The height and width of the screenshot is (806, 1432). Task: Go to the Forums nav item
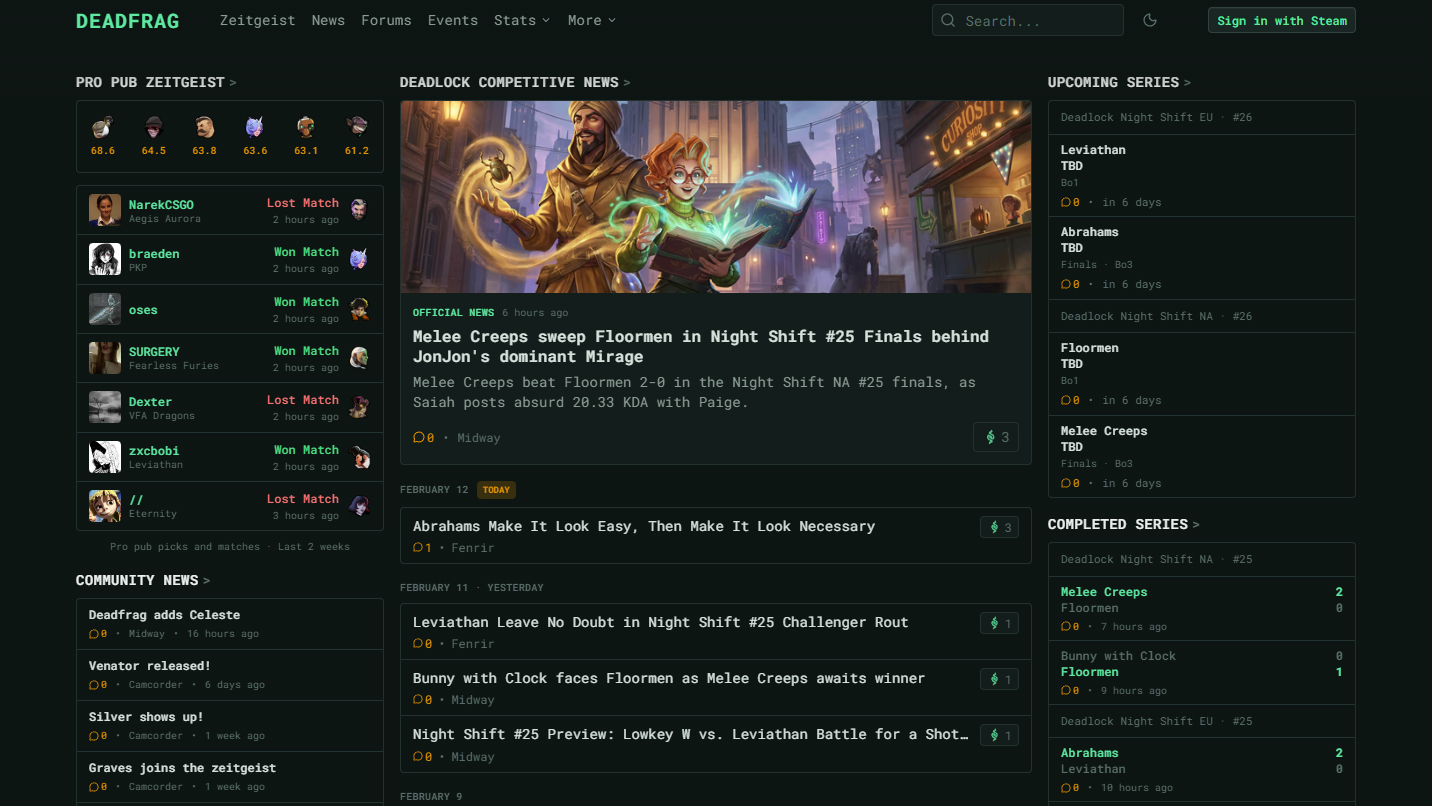386,20
